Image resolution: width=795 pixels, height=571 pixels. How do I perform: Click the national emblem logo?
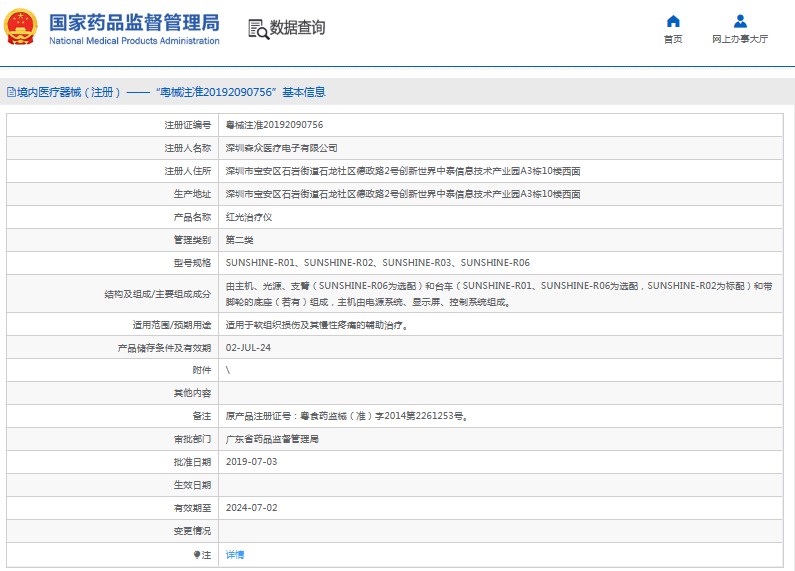pos(21,27)
